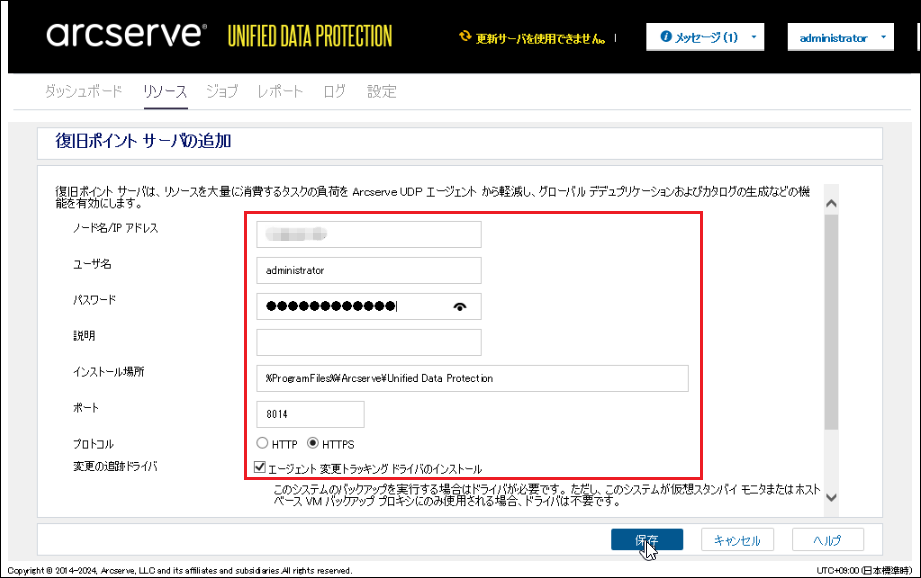Open the レポート tab

[280, 91]
